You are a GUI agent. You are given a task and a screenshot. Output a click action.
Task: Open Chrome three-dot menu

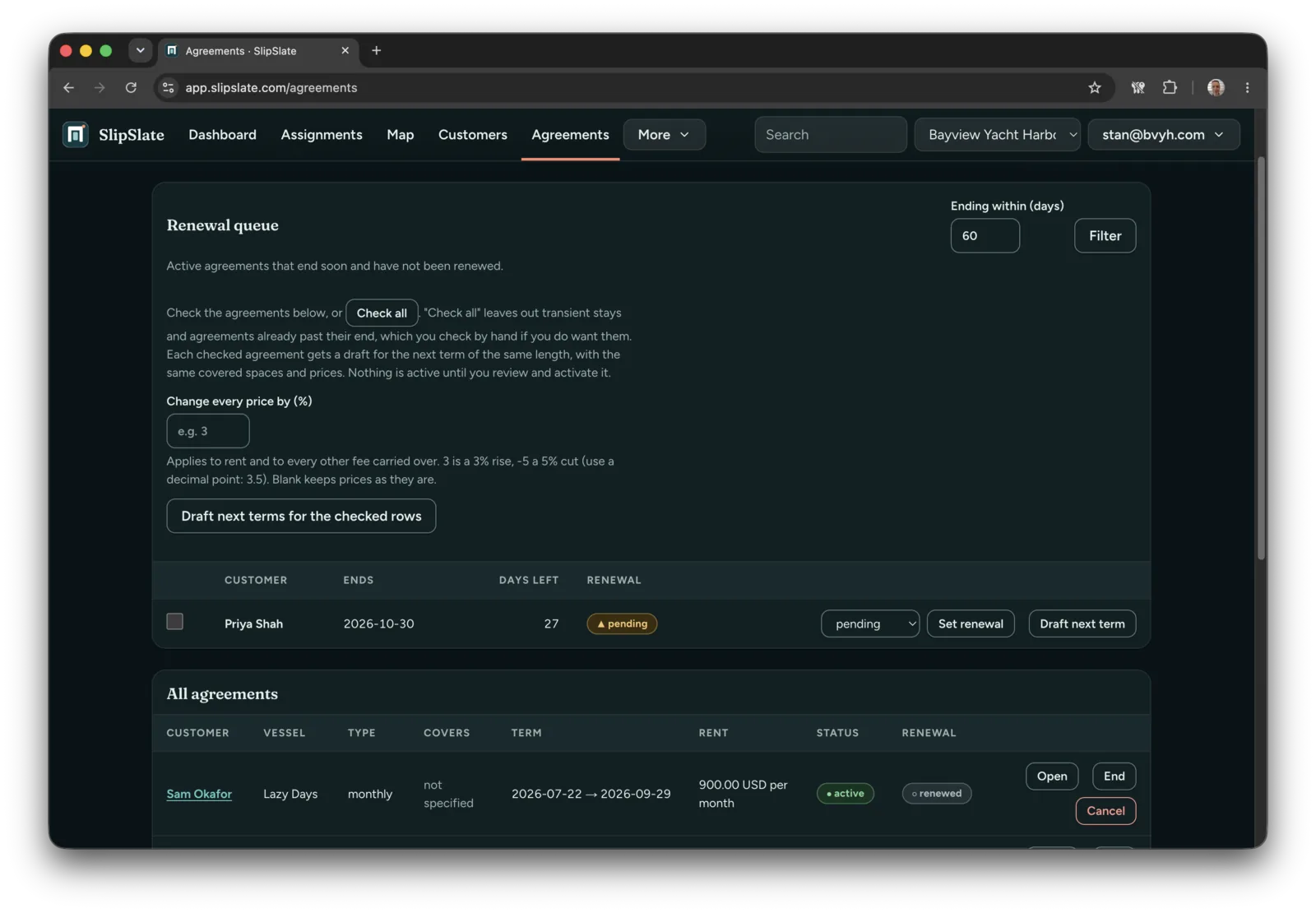click(x=1247, y=87)
